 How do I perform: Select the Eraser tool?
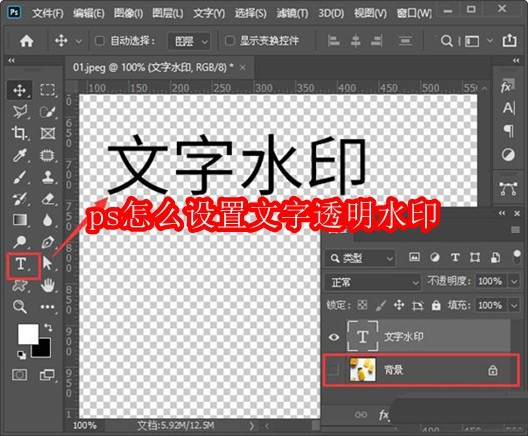point(47,199)
